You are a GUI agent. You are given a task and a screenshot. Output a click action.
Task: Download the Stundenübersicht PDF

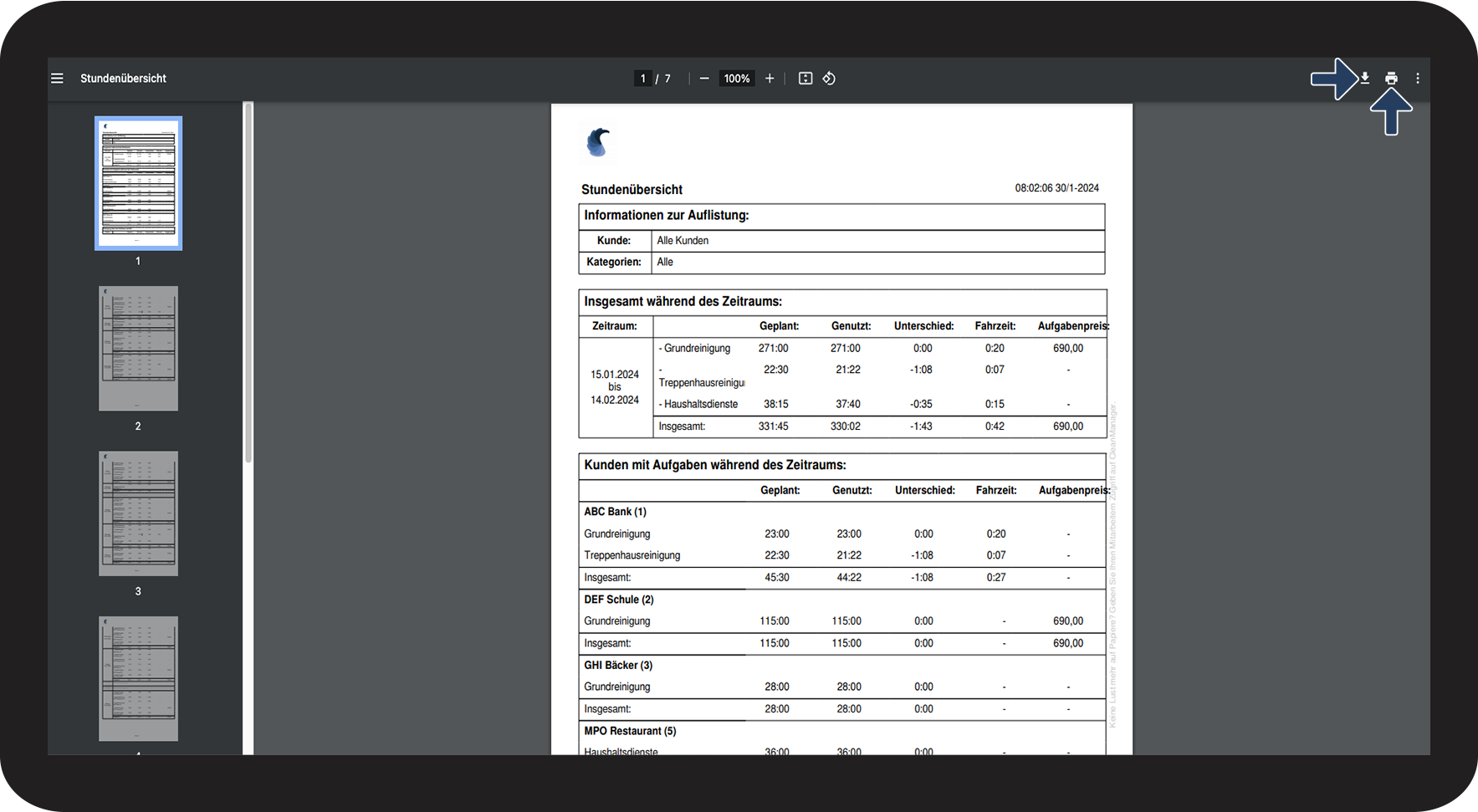1365,79
